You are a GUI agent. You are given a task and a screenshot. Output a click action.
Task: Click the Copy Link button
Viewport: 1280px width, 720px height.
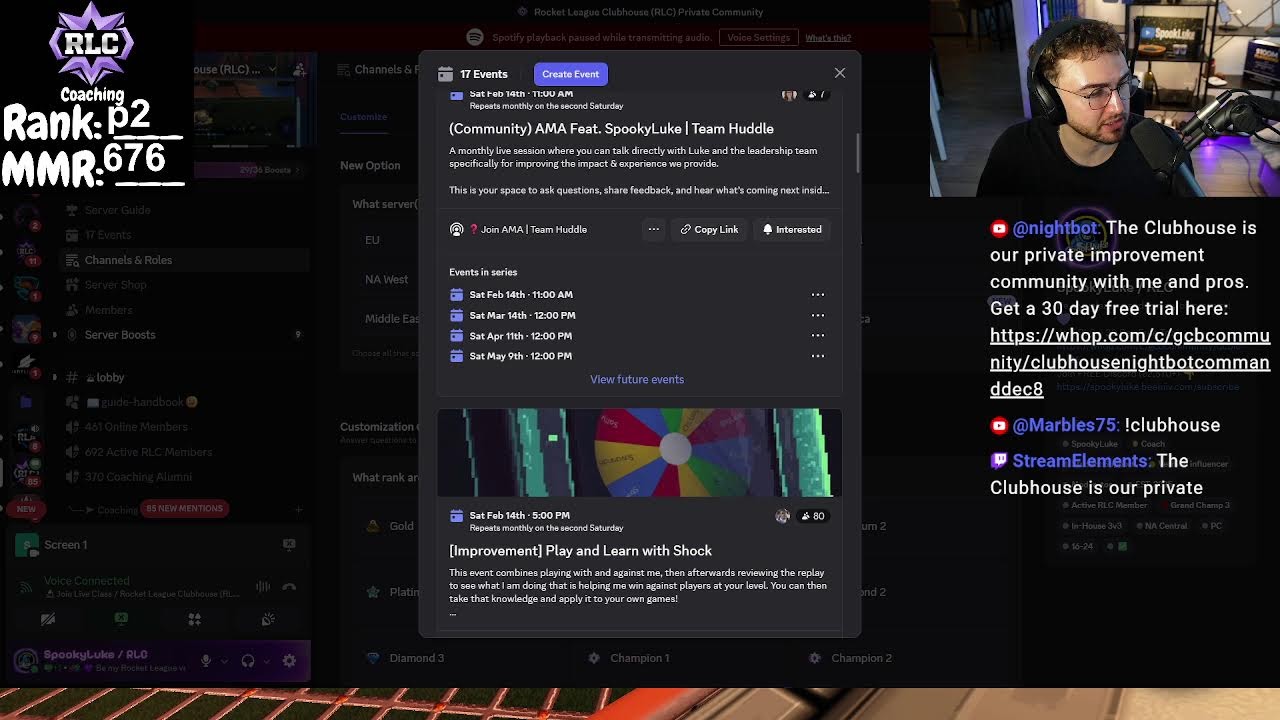[709, 229]
